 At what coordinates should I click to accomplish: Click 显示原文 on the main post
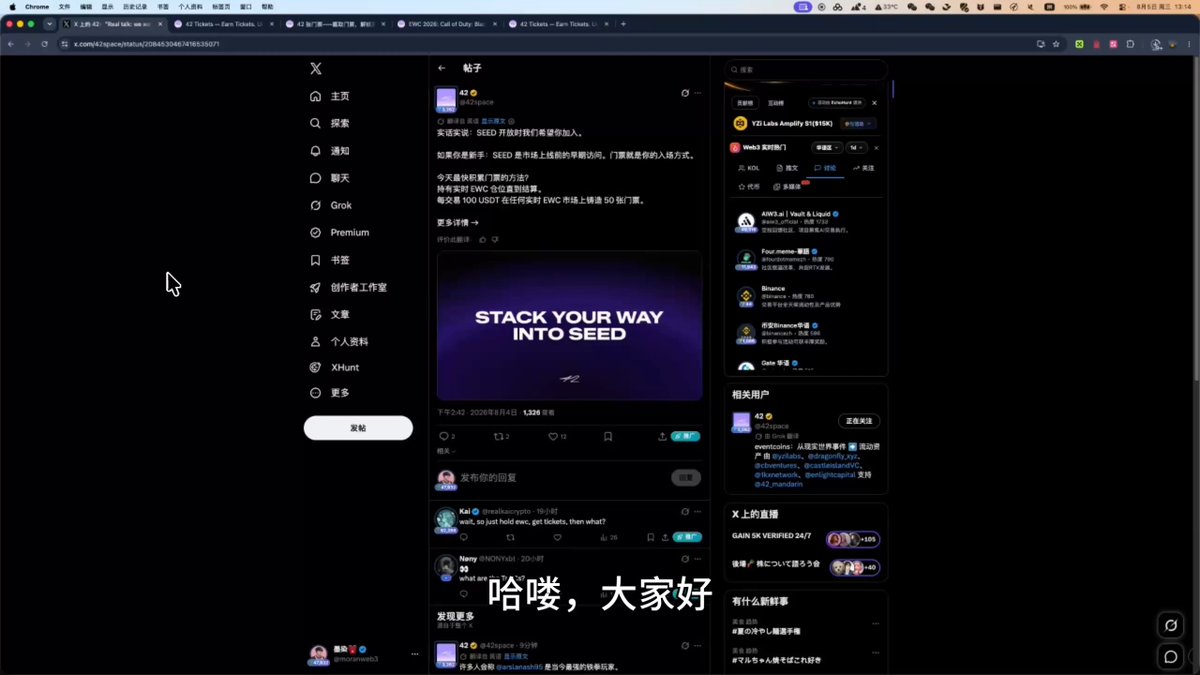coord(493,120)
